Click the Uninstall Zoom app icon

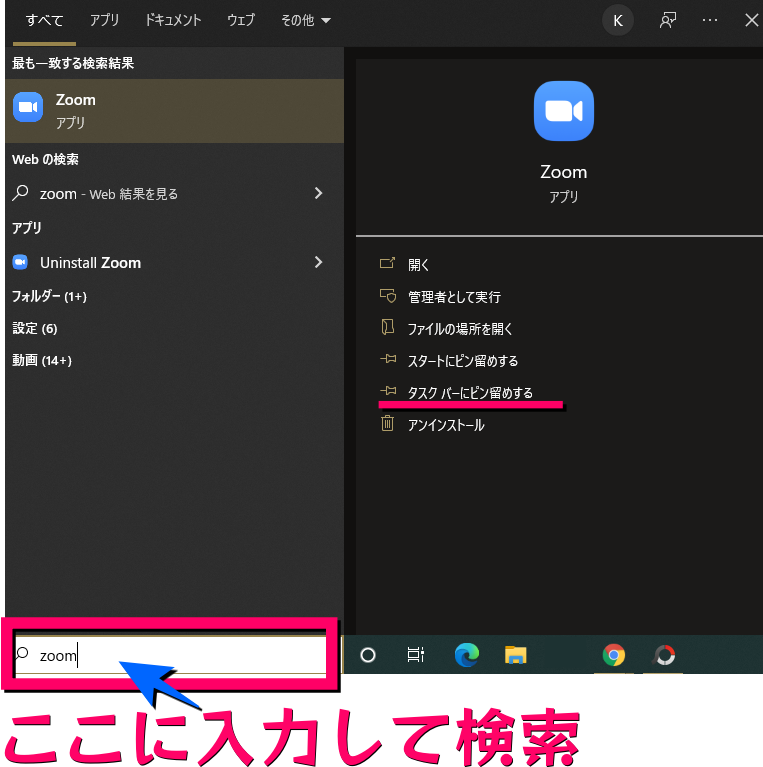(20, 262)
